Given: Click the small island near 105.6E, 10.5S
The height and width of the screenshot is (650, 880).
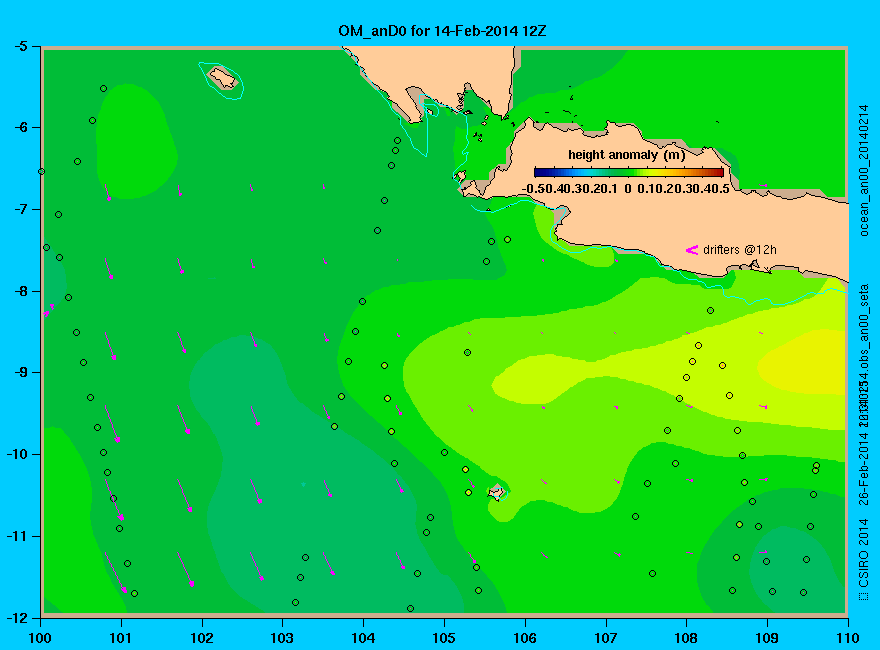Looking at the screenshot, I should [497, 493].
